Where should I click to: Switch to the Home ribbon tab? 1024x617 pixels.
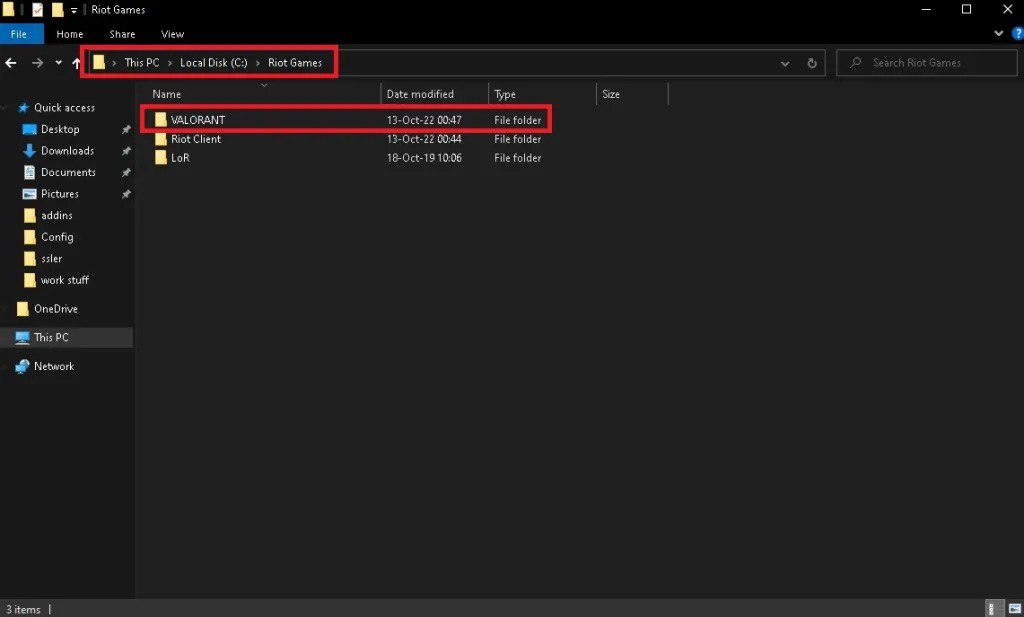click(69, 34)
